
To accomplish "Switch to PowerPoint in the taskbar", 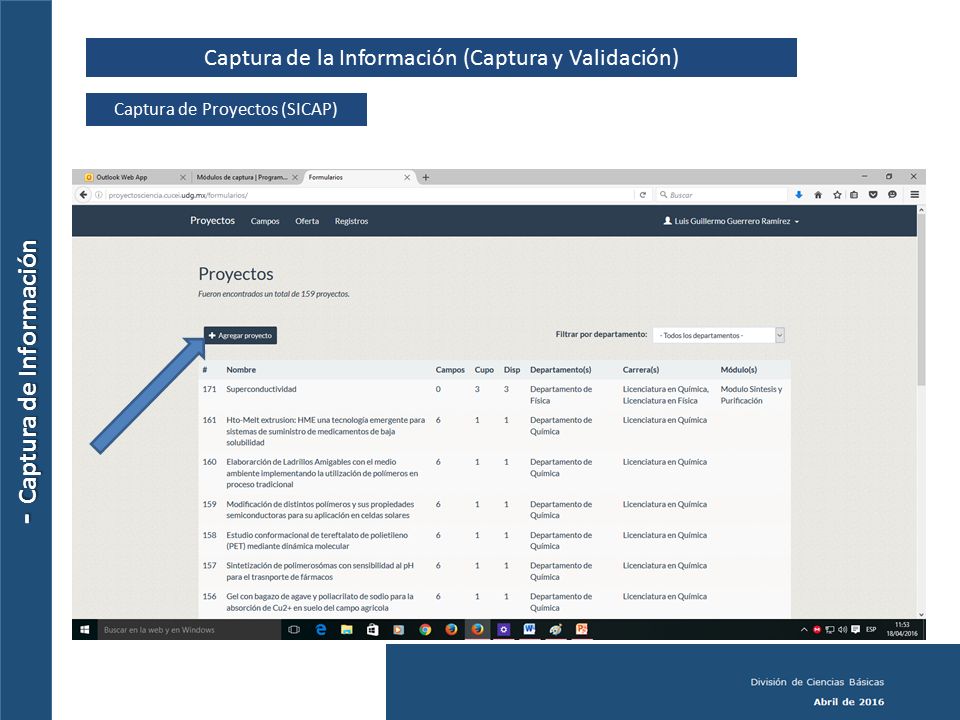I will click(582, 629).
